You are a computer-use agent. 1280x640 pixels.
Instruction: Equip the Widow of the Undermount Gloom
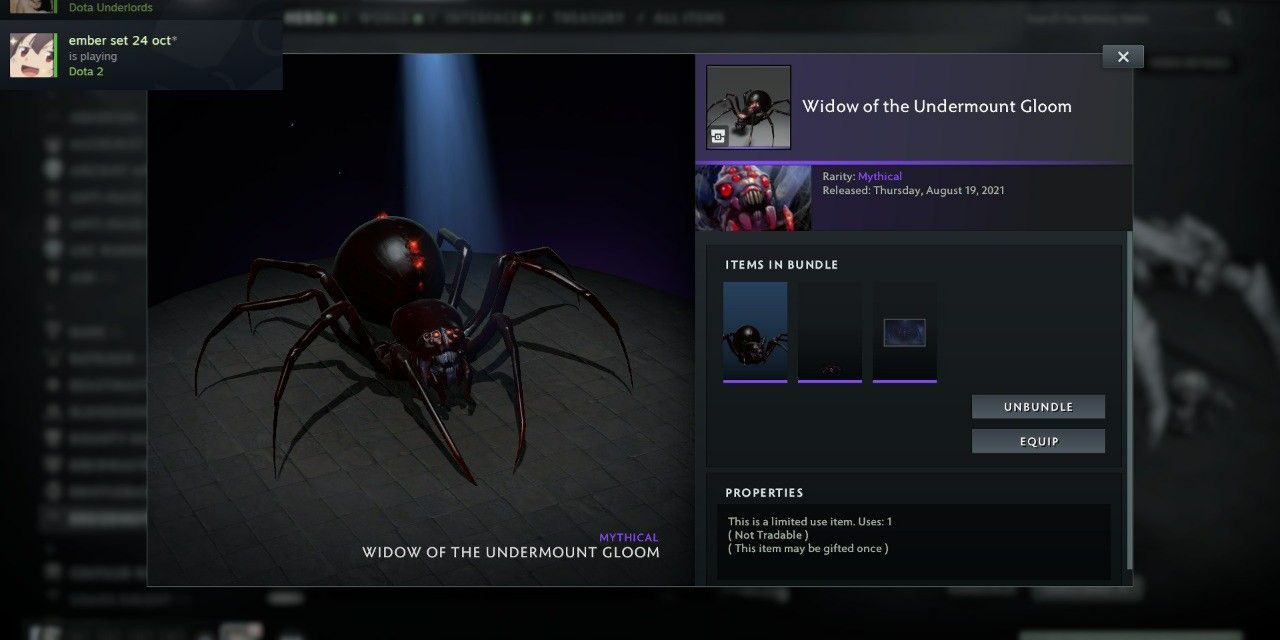pos(1038,441)
